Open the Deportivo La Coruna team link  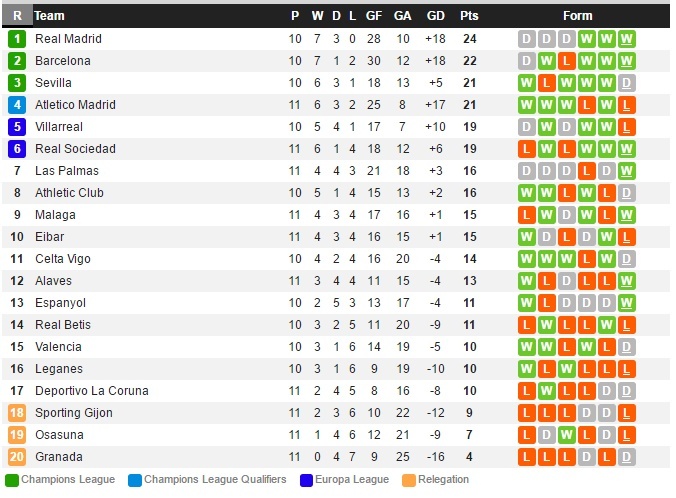pyautogui.click(x=91, y=391)
